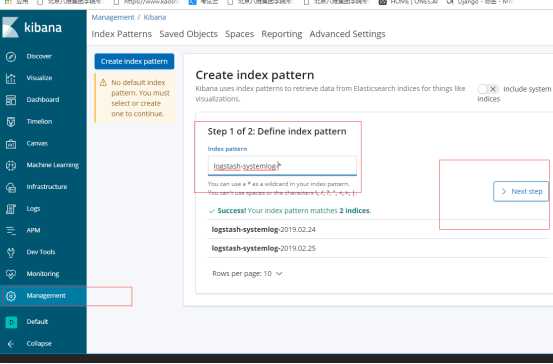Click the Step 1 of 2 heading
The height and width of the screenshot is (364, 553).
277,132
